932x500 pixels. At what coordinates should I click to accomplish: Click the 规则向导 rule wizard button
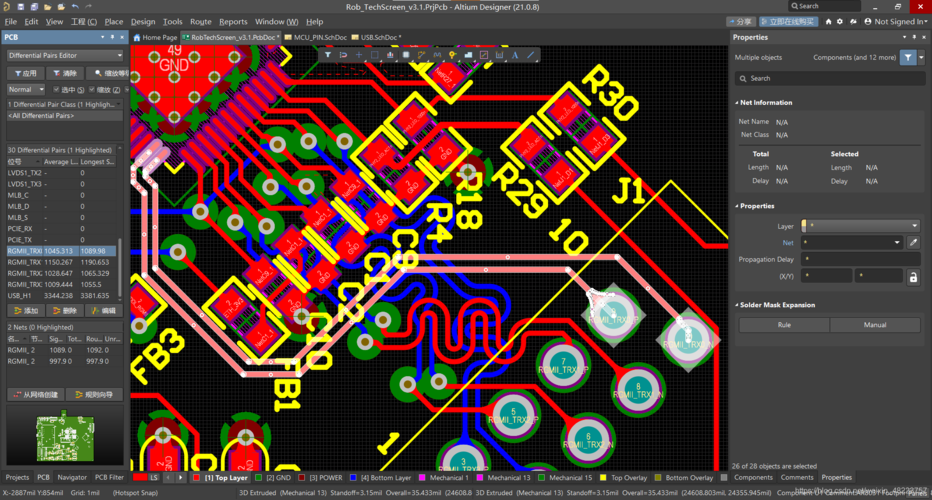(93, 395)
